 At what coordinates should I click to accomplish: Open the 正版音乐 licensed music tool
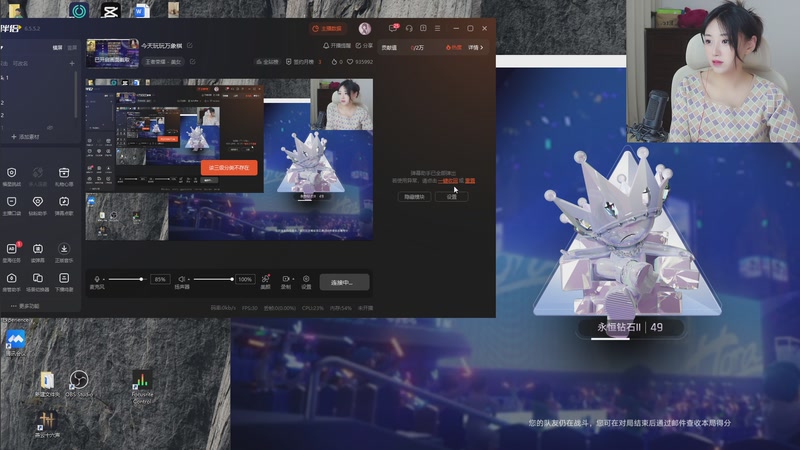pyautogui.click(x=64, y=252)
